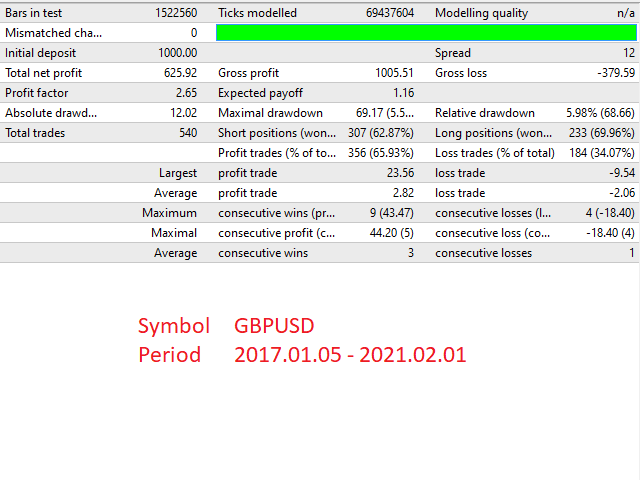Screen dimensions: 640x480
Task: Select the red Symbol label
Action: pyautogui.click(x=174, y=326)
